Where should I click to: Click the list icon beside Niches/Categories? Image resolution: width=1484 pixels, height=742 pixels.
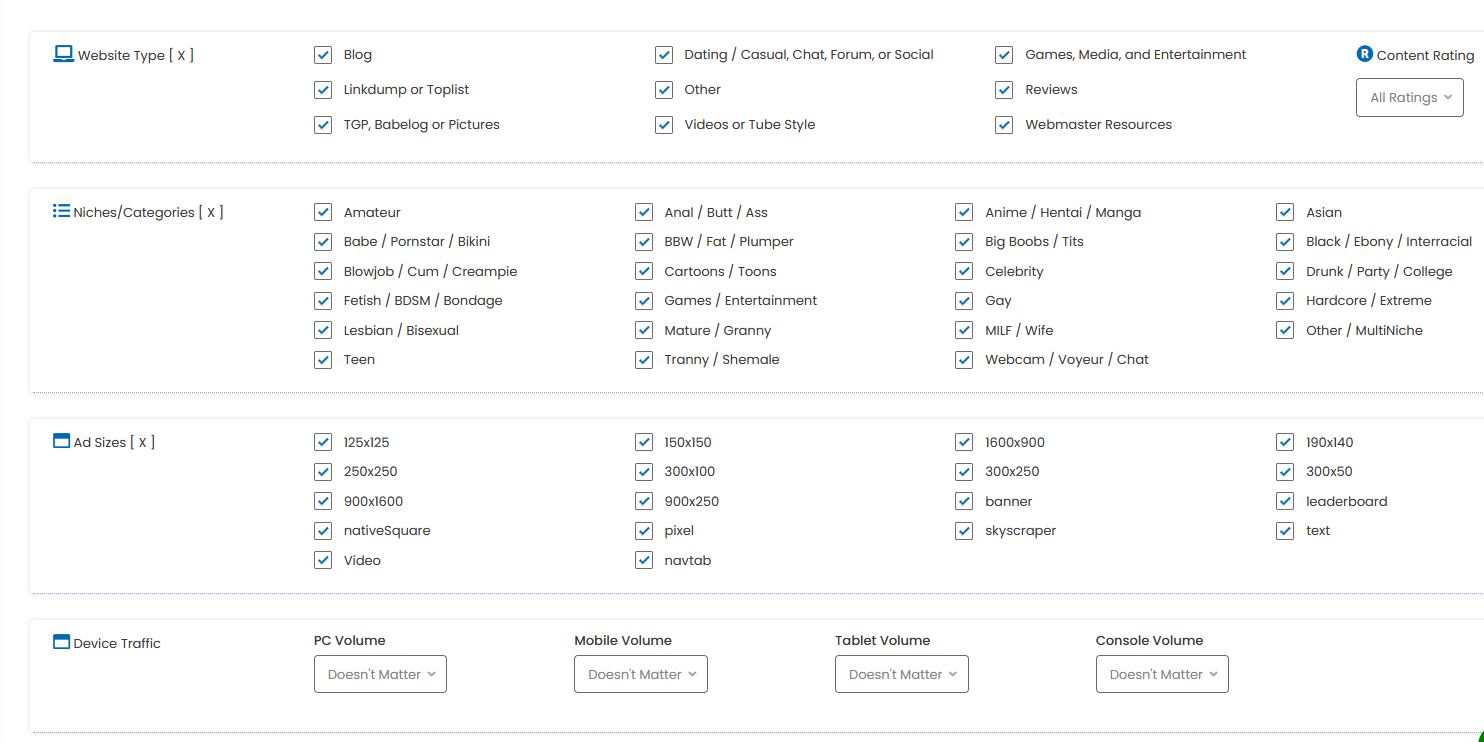coord(61,211)
